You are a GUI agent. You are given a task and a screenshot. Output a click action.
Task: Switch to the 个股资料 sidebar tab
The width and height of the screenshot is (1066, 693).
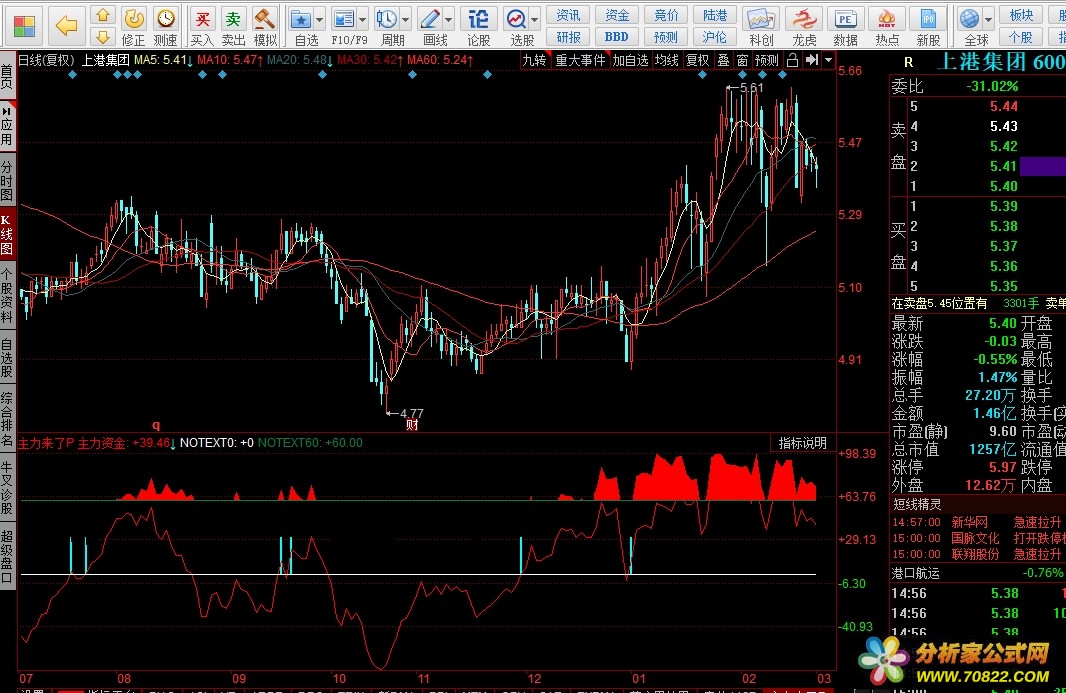pyautogui.click(x=7, y=296)
